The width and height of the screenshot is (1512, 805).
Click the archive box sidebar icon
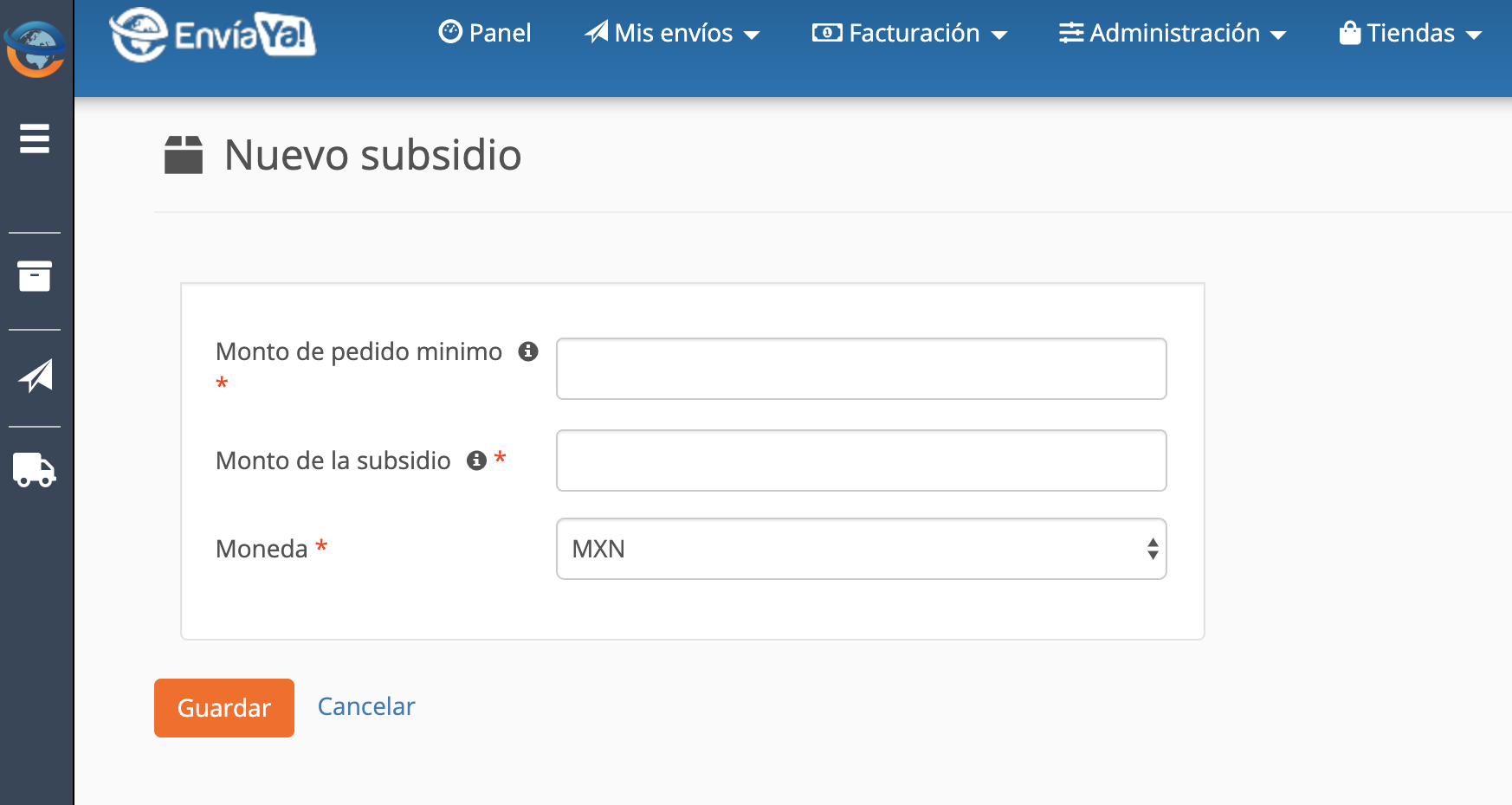point(35,276)
